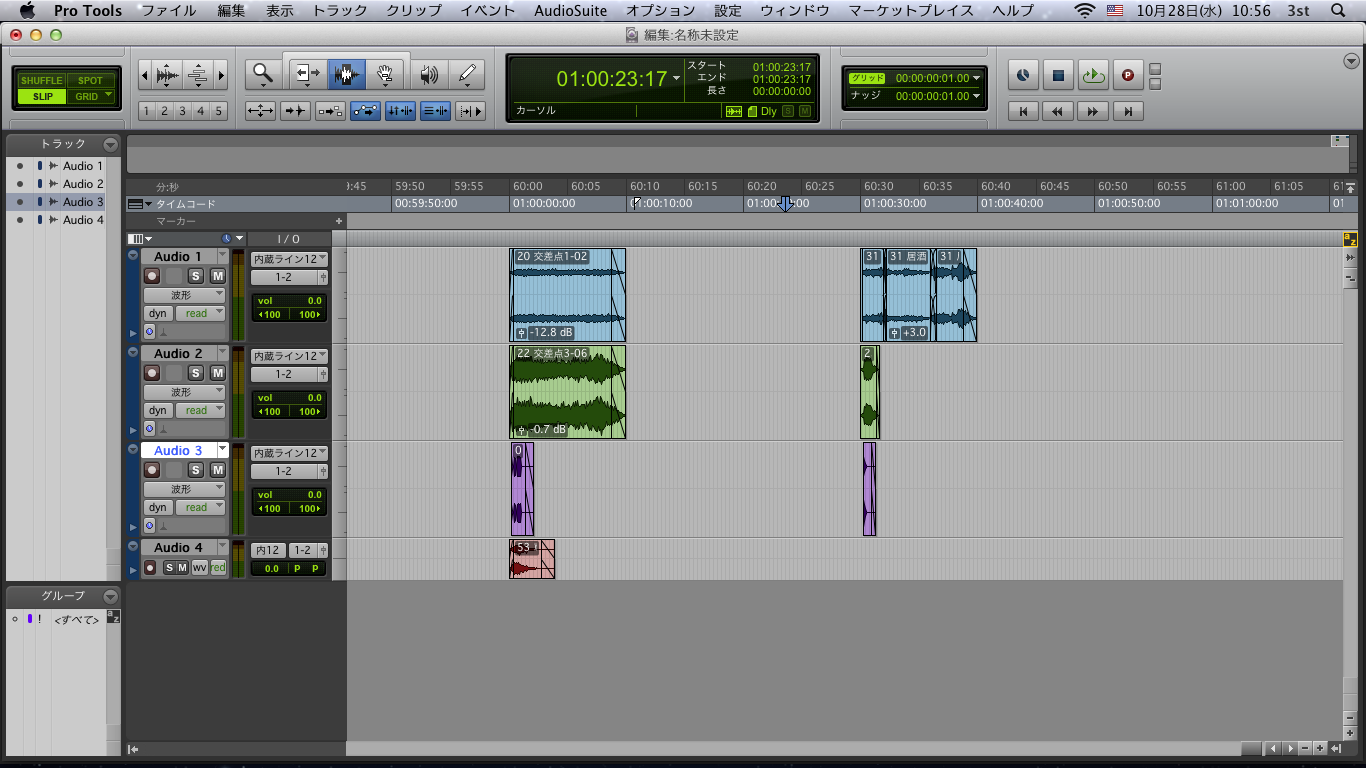Screen dimensions: 1366x768
Task: Click horizontal zoom in arrow
Action: (222, 75)
